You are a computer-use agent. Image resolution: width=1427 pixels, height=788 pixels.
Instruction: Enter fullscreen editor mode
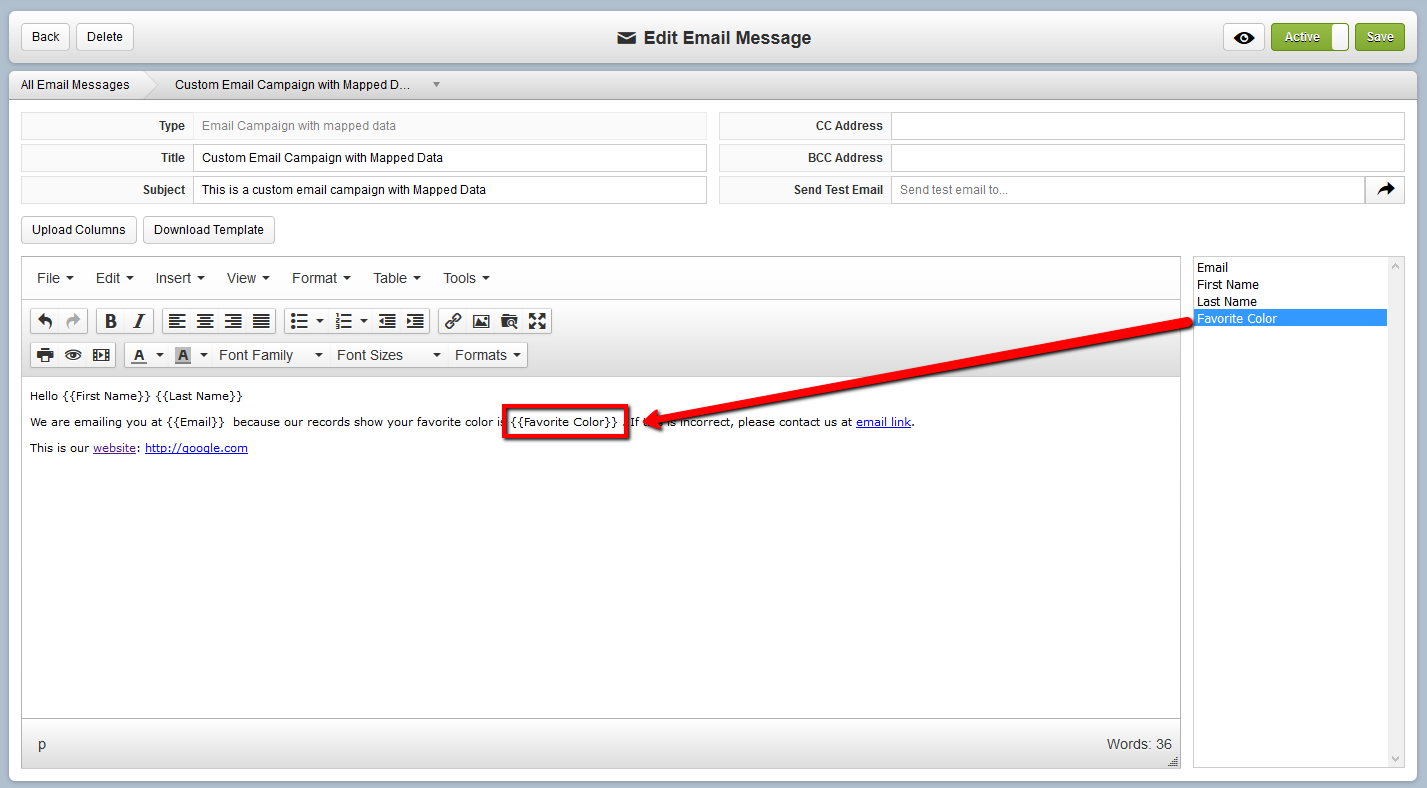point(537,321)
